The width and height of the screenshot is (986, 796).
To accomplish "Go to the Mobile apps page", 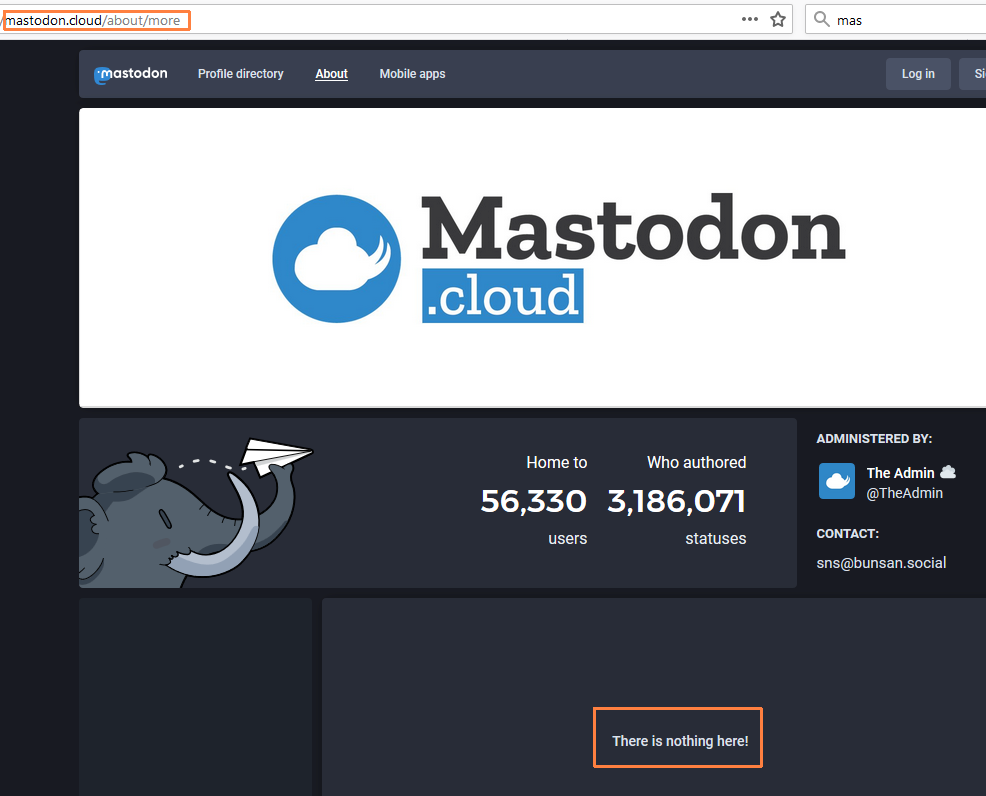I will (412, 74).
